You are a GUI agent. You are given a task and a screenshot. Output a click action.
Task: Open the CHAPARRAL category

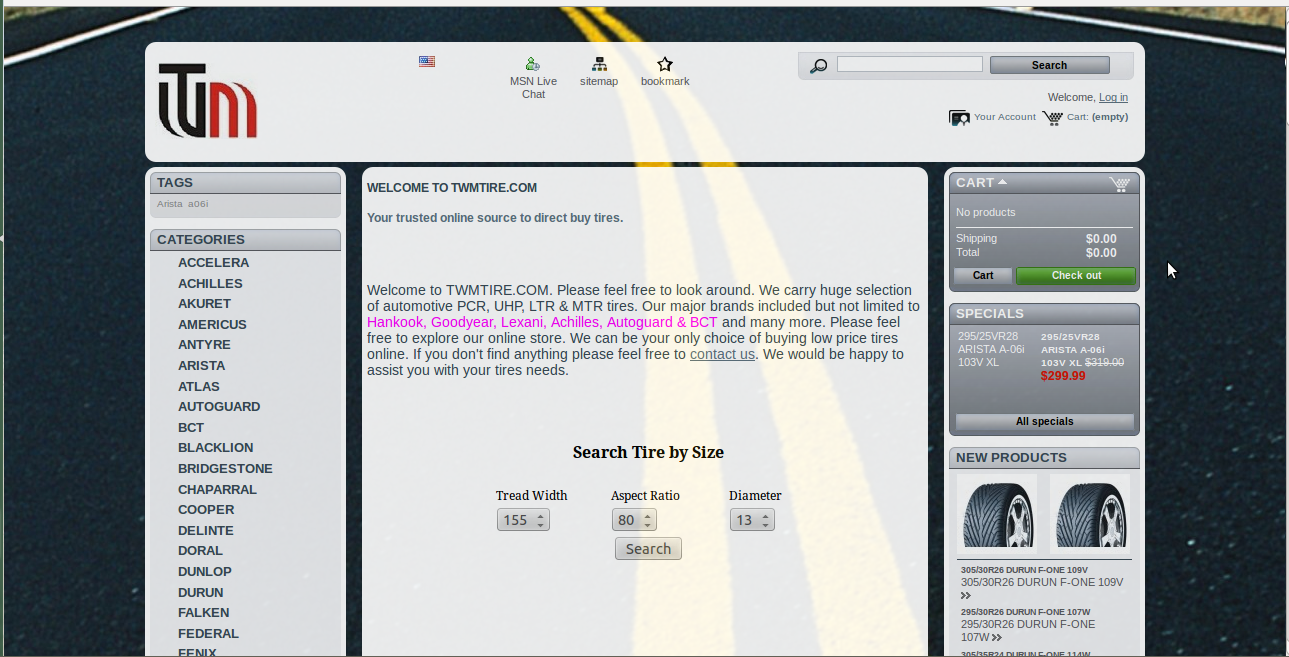[217, 490]
